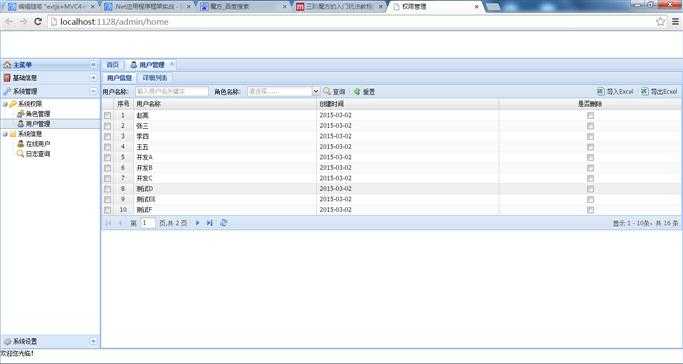Click the 系统信息 folder icon
The height and width of the screenshot is (364, 683).
click(x=13, y=134)
